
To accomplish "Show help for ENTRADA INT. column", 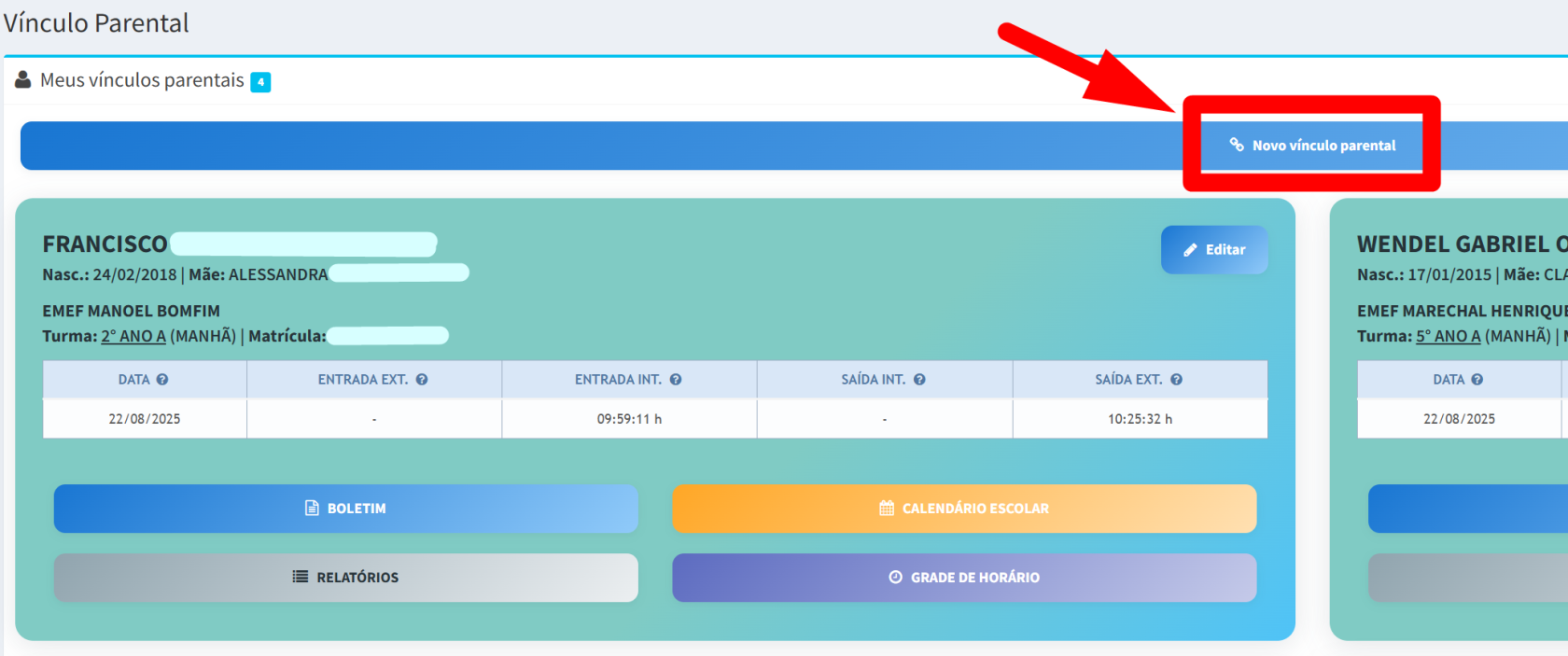I will [x=676, y=380].
